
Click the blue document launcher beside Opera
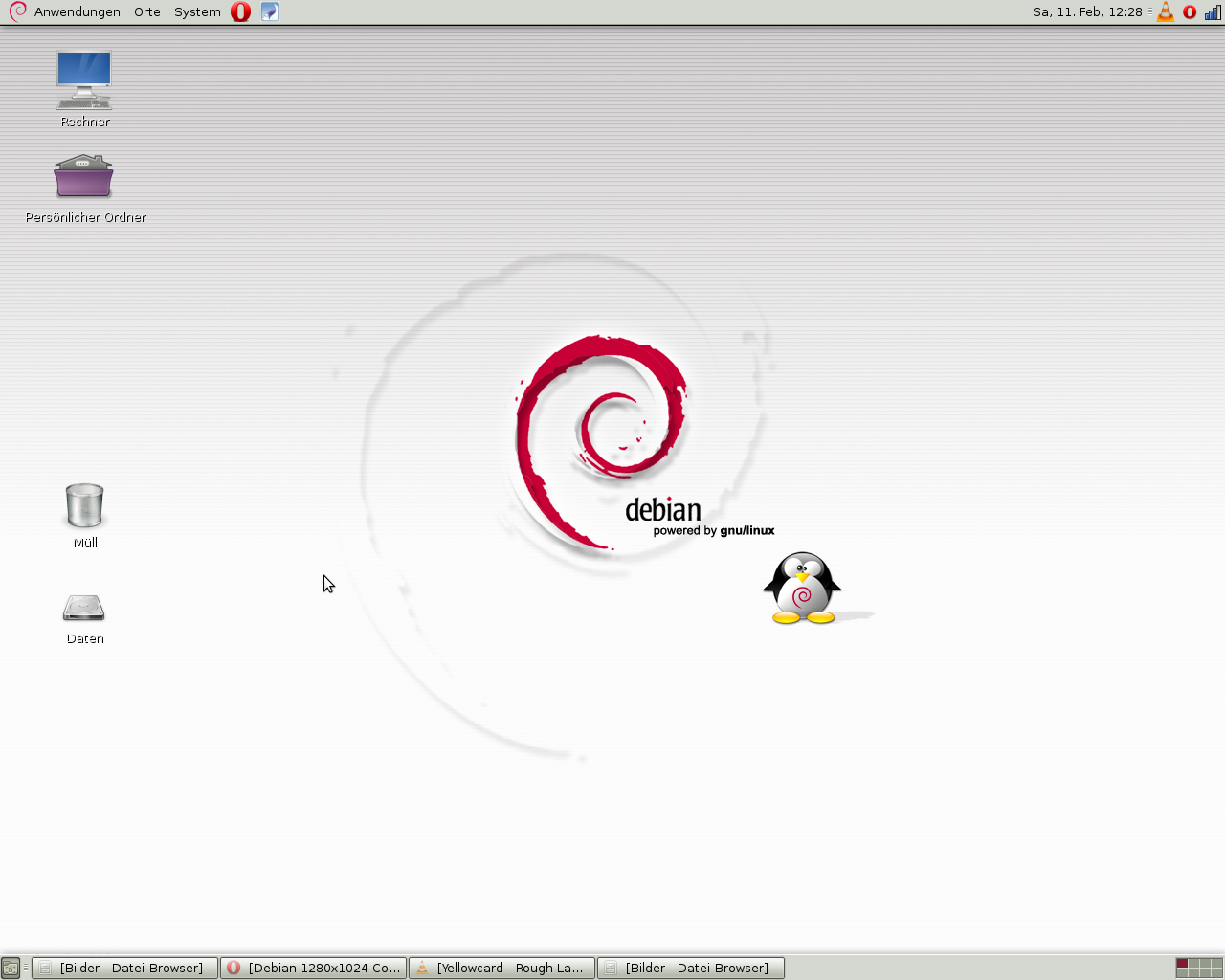point(270,12)
